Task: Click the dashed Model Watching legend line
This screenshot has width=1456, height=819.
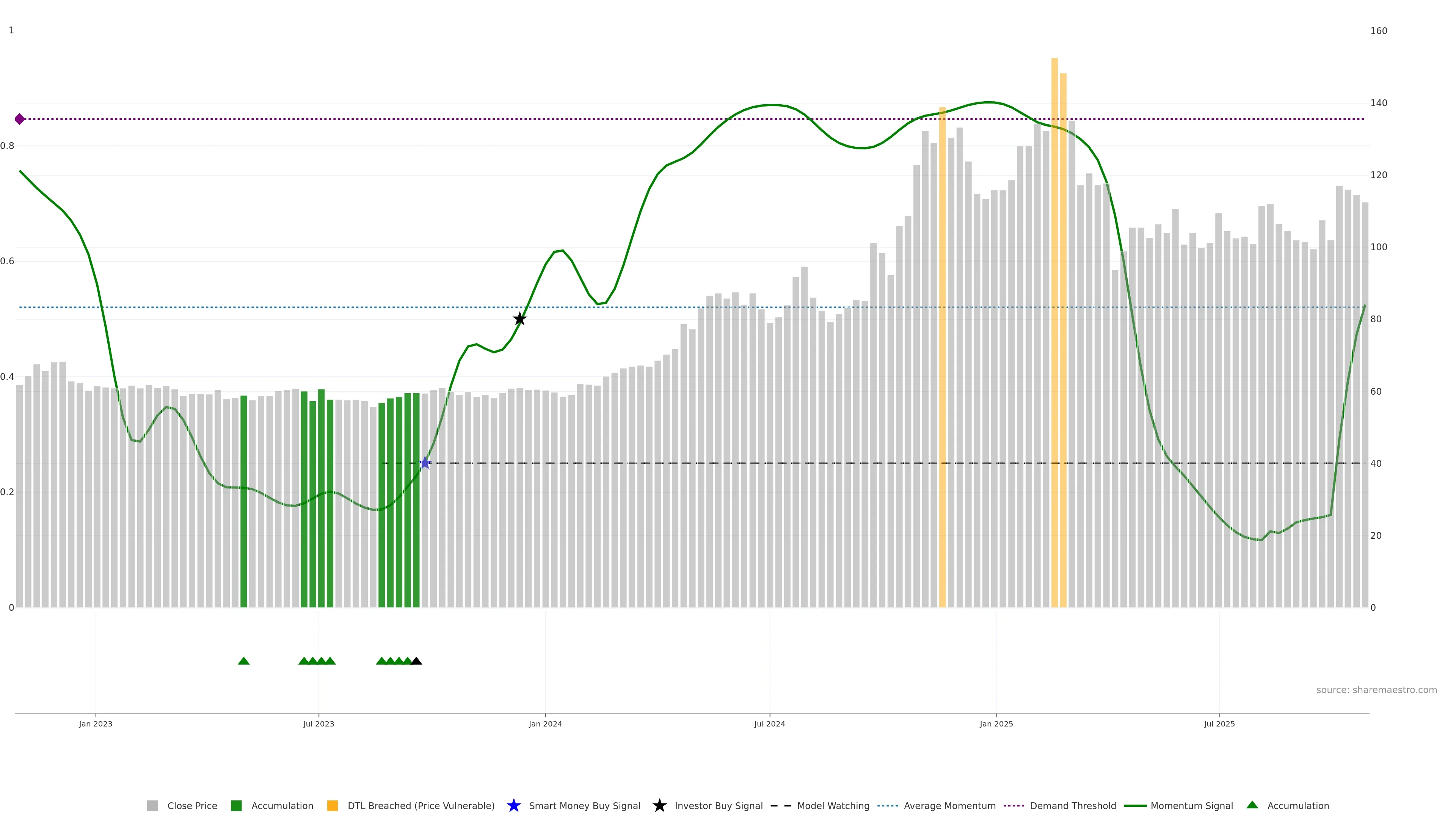Action: click(781, 805)
